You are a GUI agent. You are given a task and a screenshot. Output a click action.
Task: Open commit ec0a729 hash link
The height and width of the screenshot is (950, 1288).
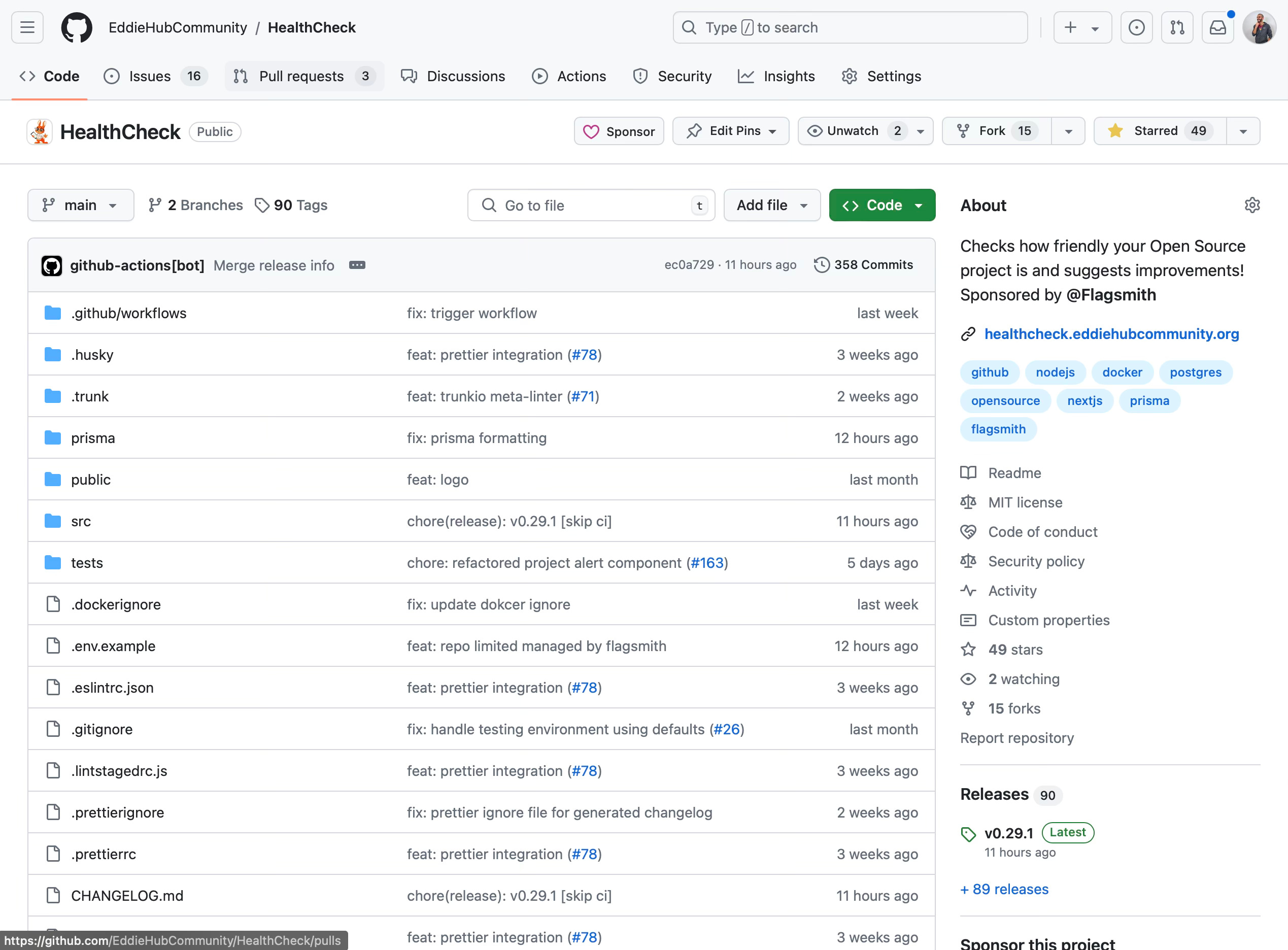pyautogui.click(x=689, y=265)
